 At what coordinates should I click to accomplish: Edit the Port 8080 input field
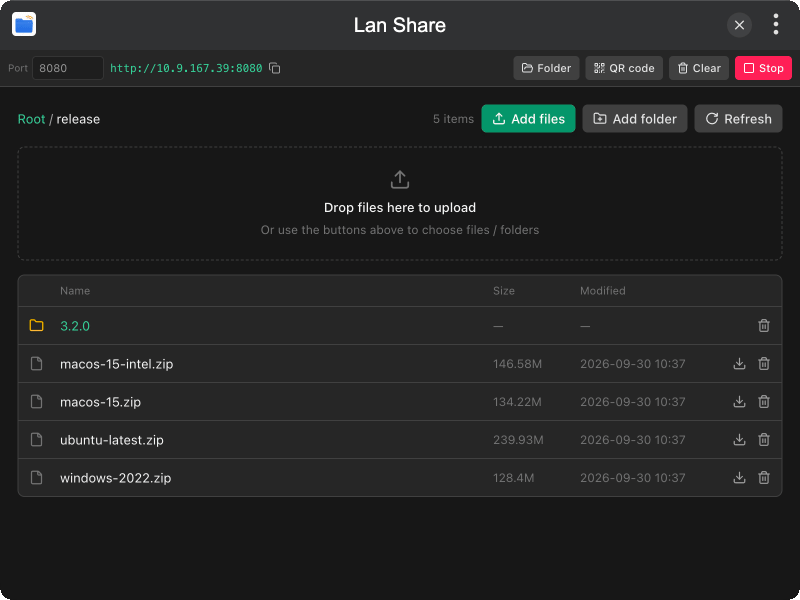click(x=68, y=68)
